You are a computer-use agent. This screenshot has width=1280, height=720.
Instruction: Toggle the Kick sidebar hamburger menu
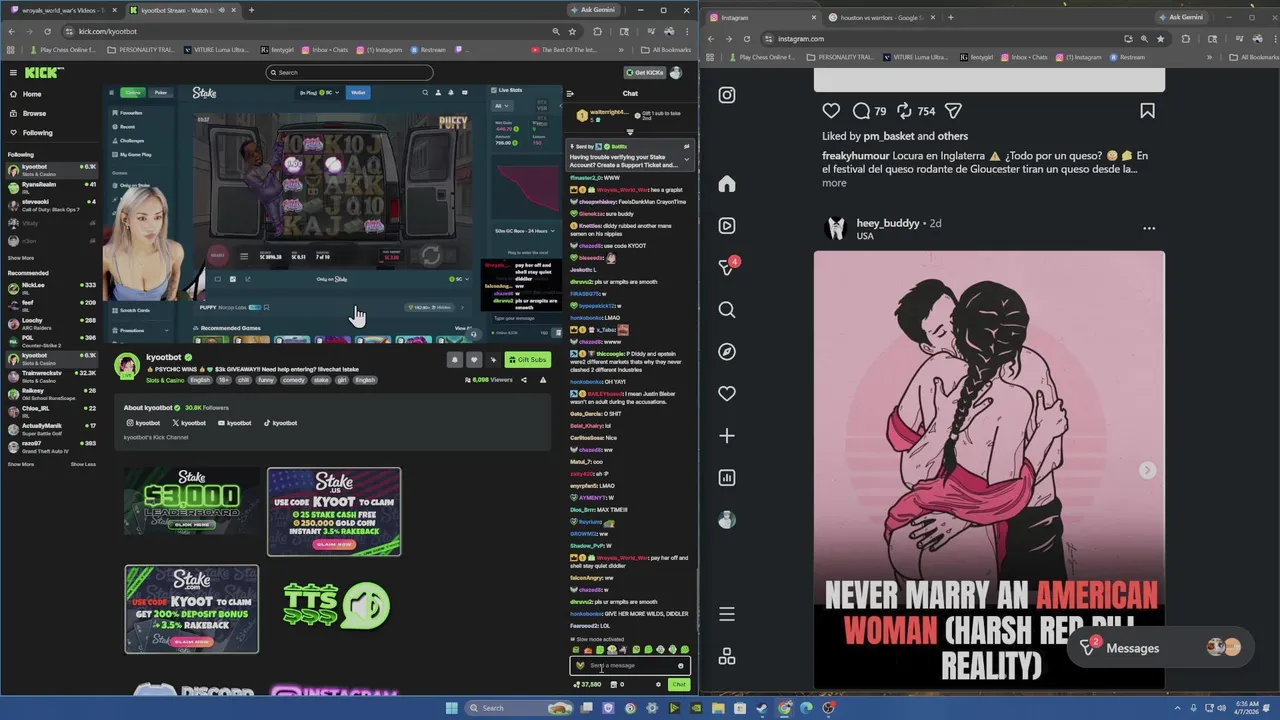click(13, 72)
